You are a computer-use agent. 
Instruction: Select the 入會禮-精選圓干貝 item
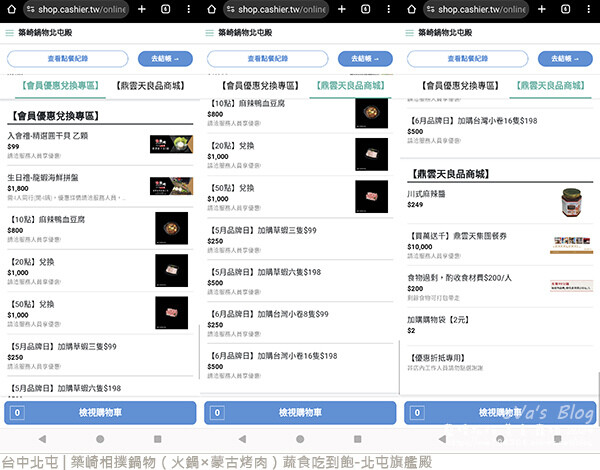[70, 141]
